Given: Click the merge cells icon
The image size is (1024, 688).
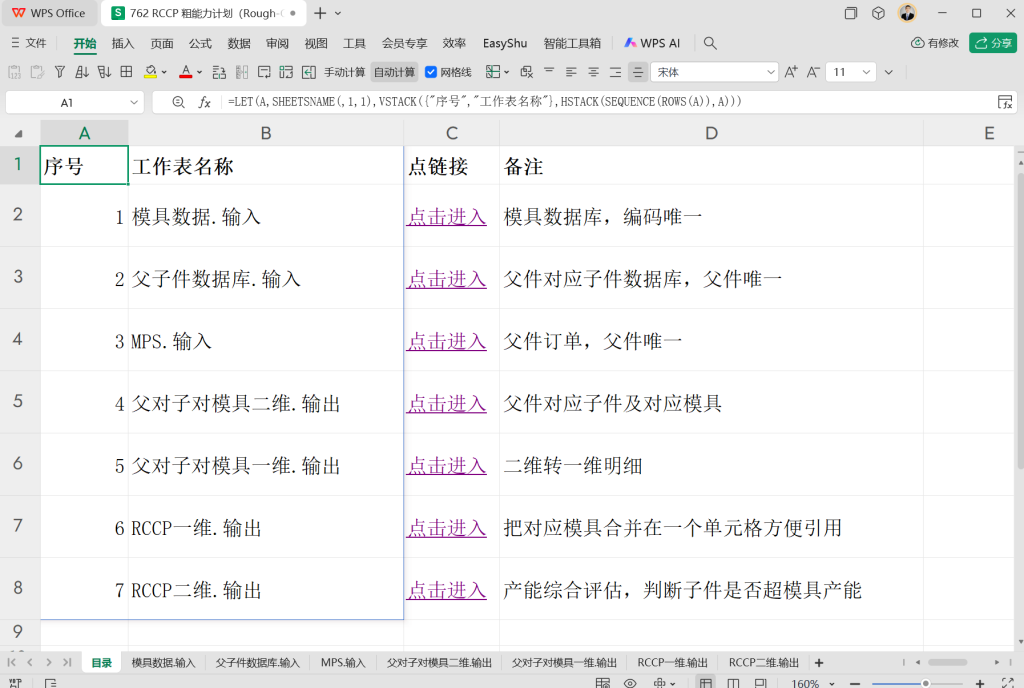Looking at the screenshot, I should pyautogui.click(x=286, y=72).
